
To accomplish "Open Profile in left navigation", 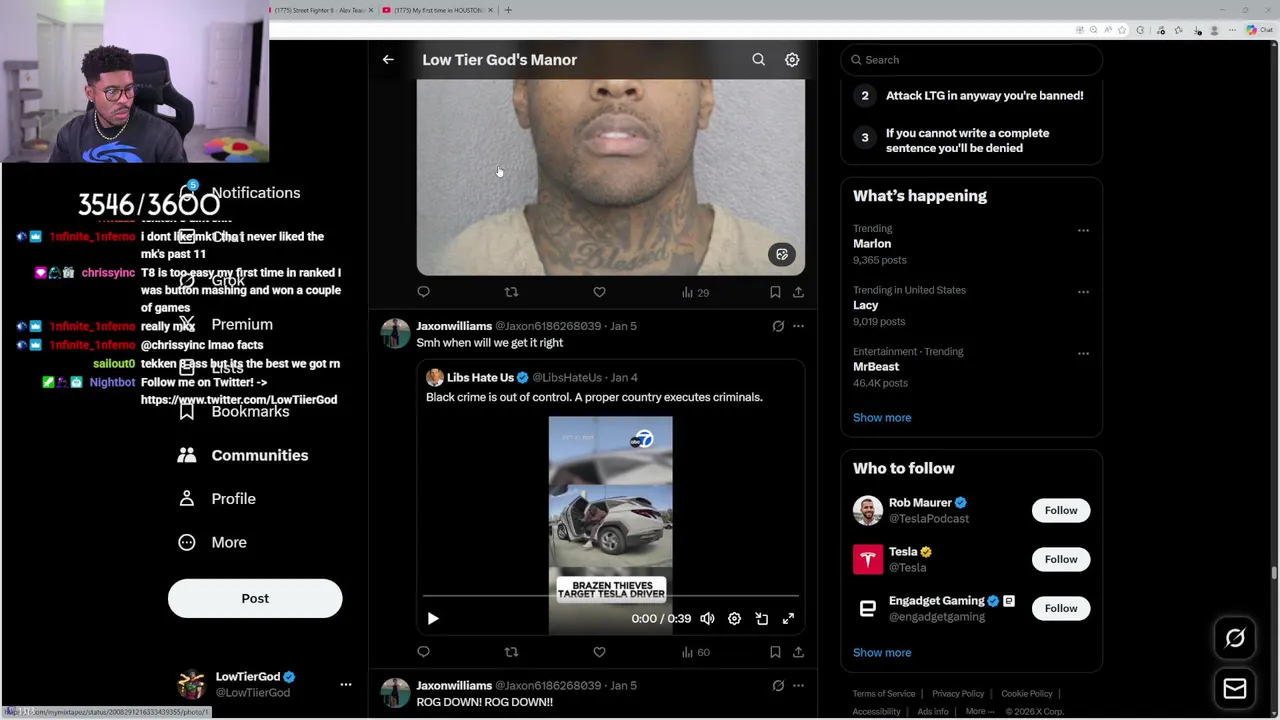I will pyautogui.click(x=217, y=499).
